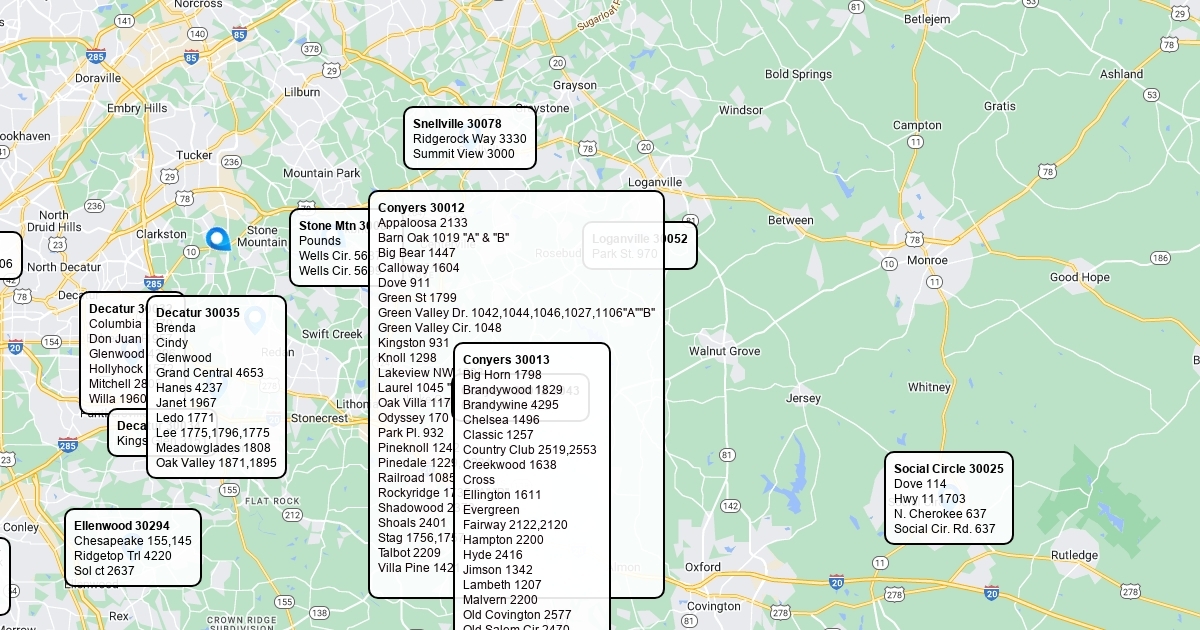The image size is (1200, 630).
Task: Select the Social Circle 30025 info box
Action: click(948, 498)
